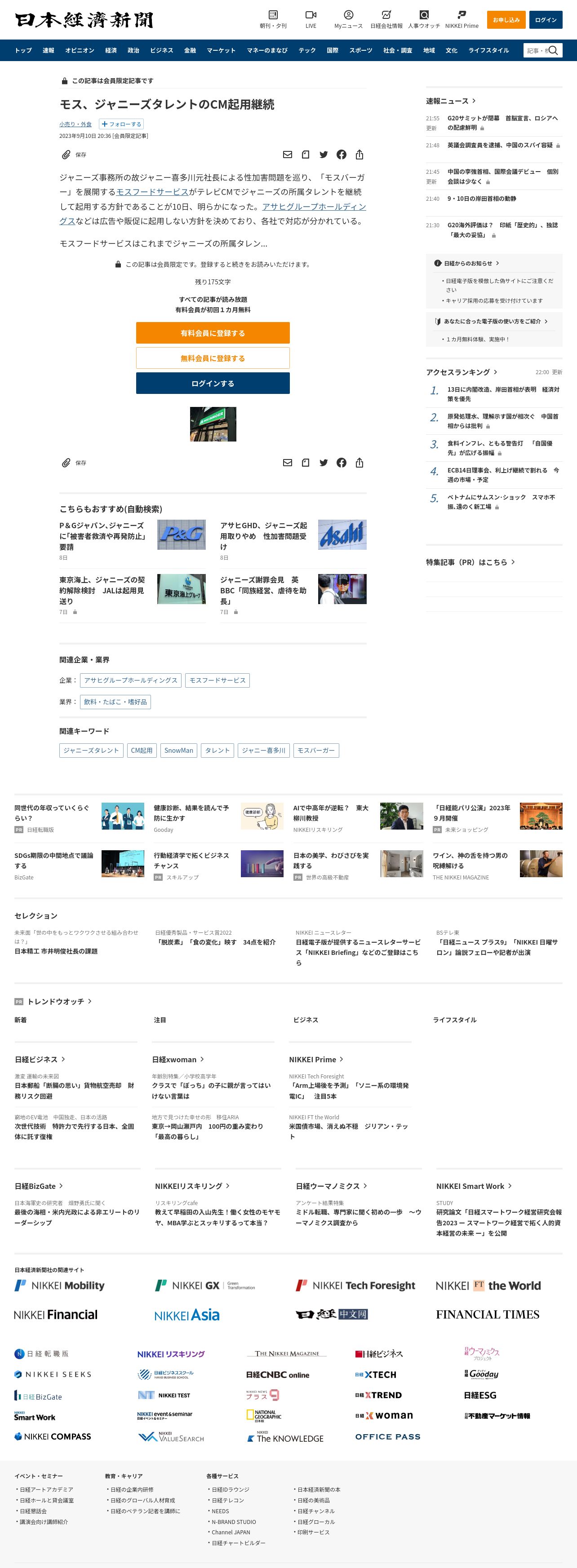This screenshot has width=577, height=1568.
Task: Select マーケット in navigation bar
Action: (x=221, y=50)
